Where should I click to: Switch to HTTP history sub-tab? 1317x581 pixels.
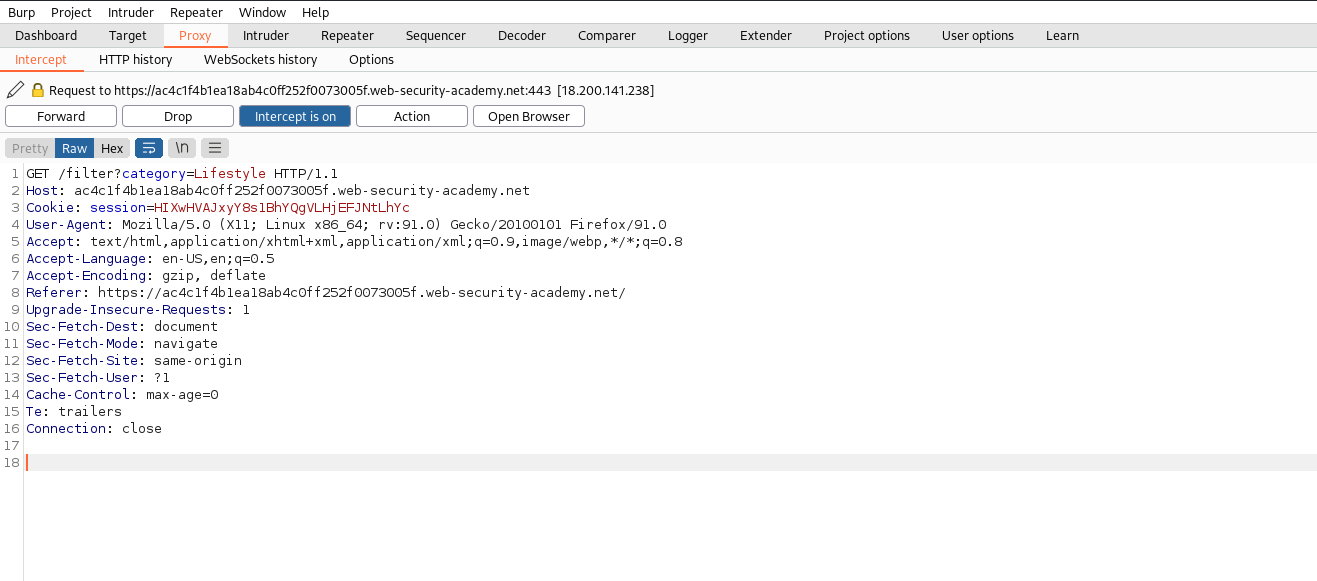[x=136, y=59]
